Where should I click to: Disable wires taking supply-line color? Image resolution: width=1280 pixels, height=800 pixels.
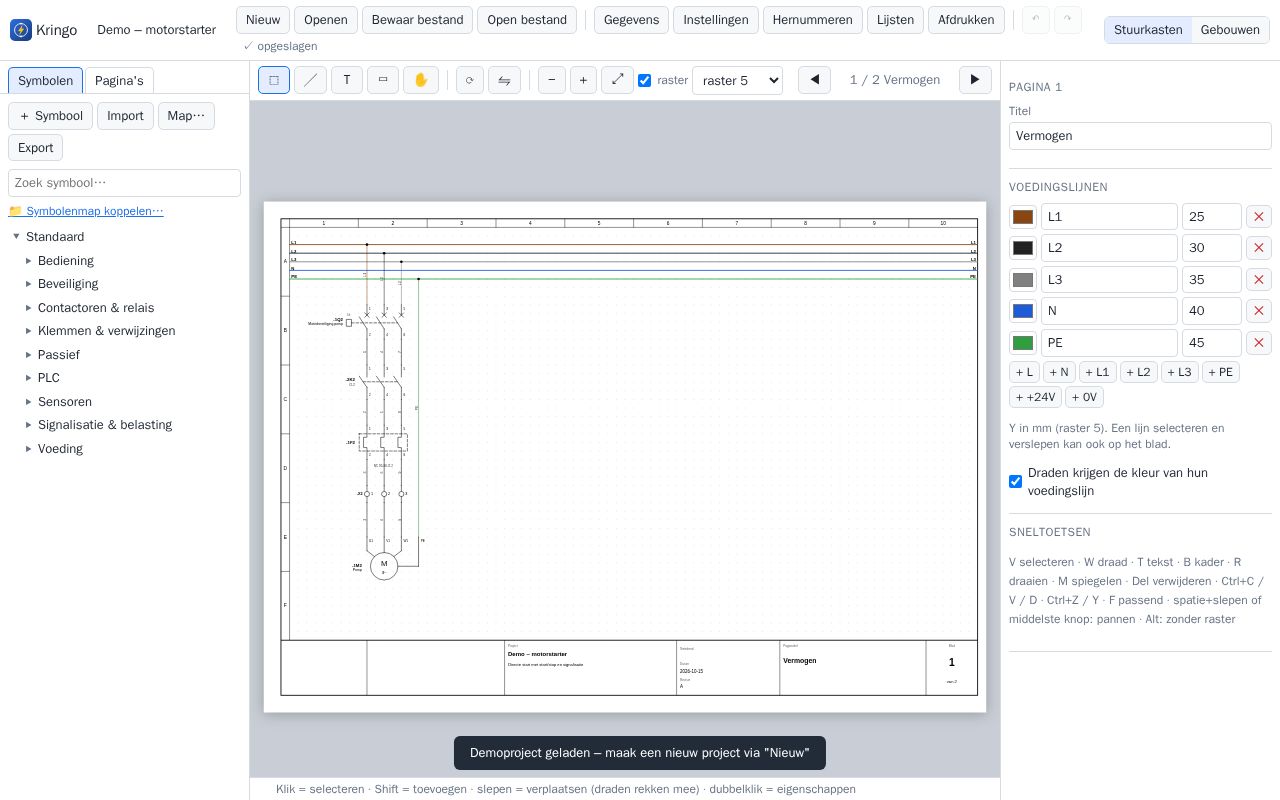click(x=1015, y=482)
